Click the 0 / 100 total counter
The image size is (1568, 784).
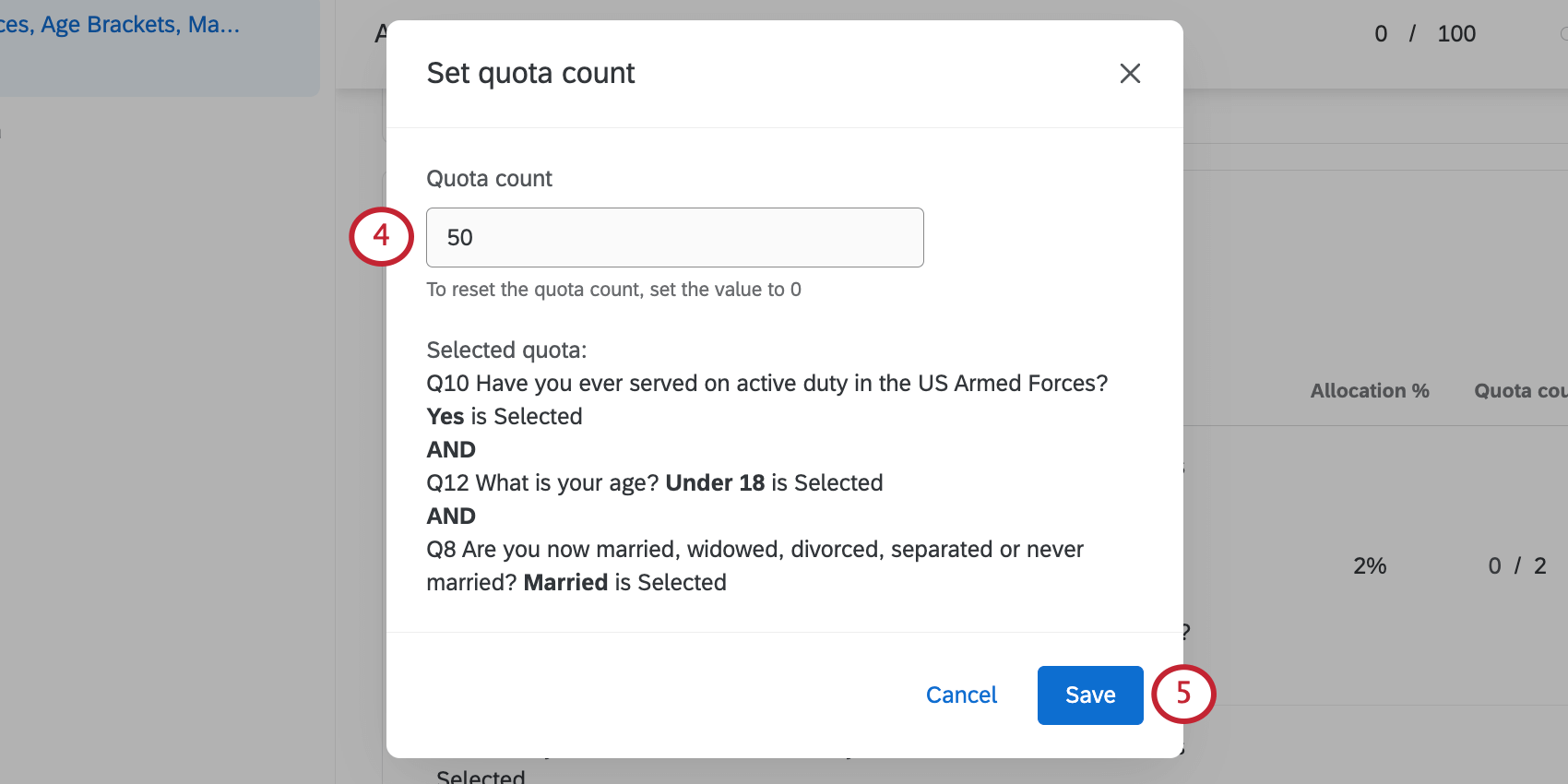1424,34
